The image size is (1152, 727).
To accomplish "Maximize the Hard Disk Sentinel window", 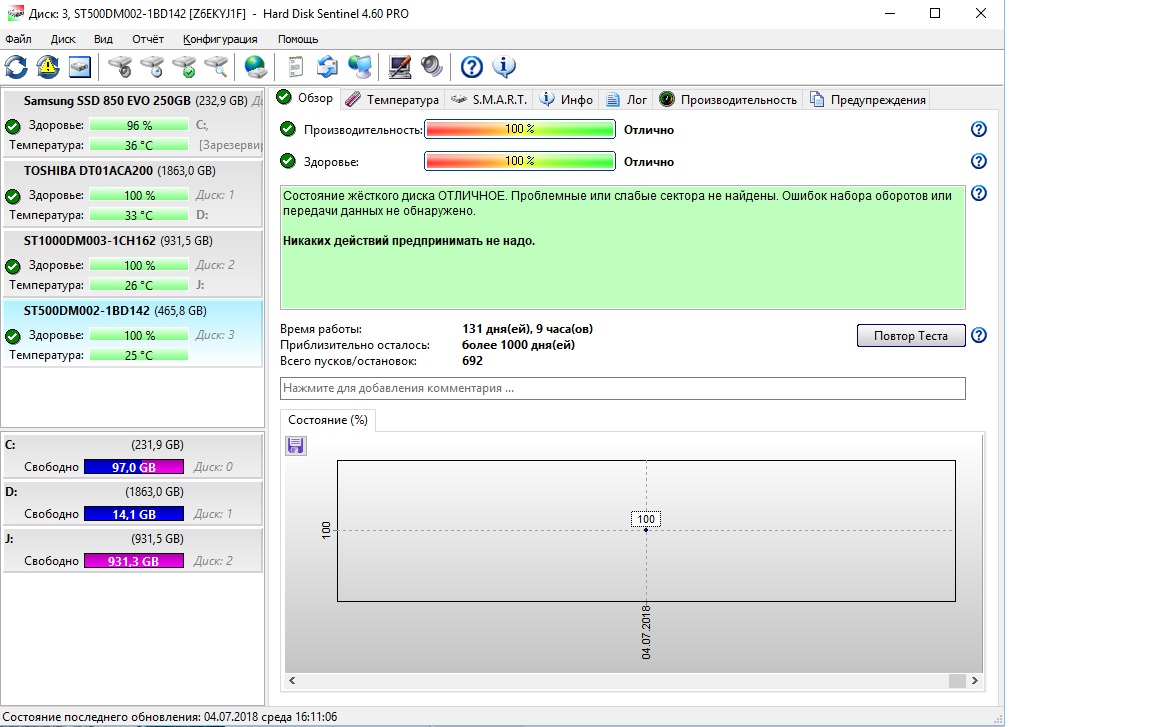I will click(935, 13).
